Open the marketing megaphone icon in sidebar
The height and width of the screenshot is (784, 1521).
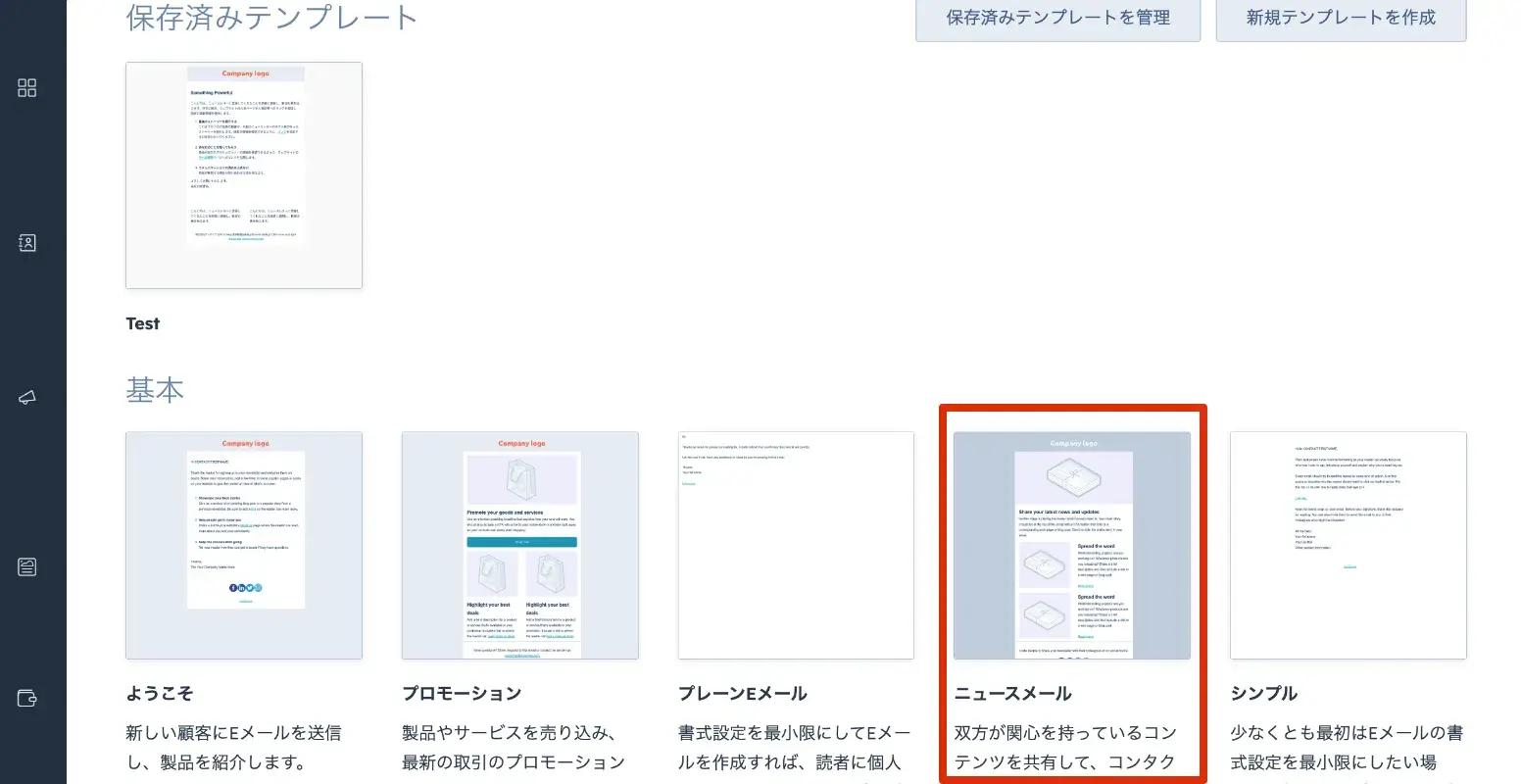coord(27,398)
